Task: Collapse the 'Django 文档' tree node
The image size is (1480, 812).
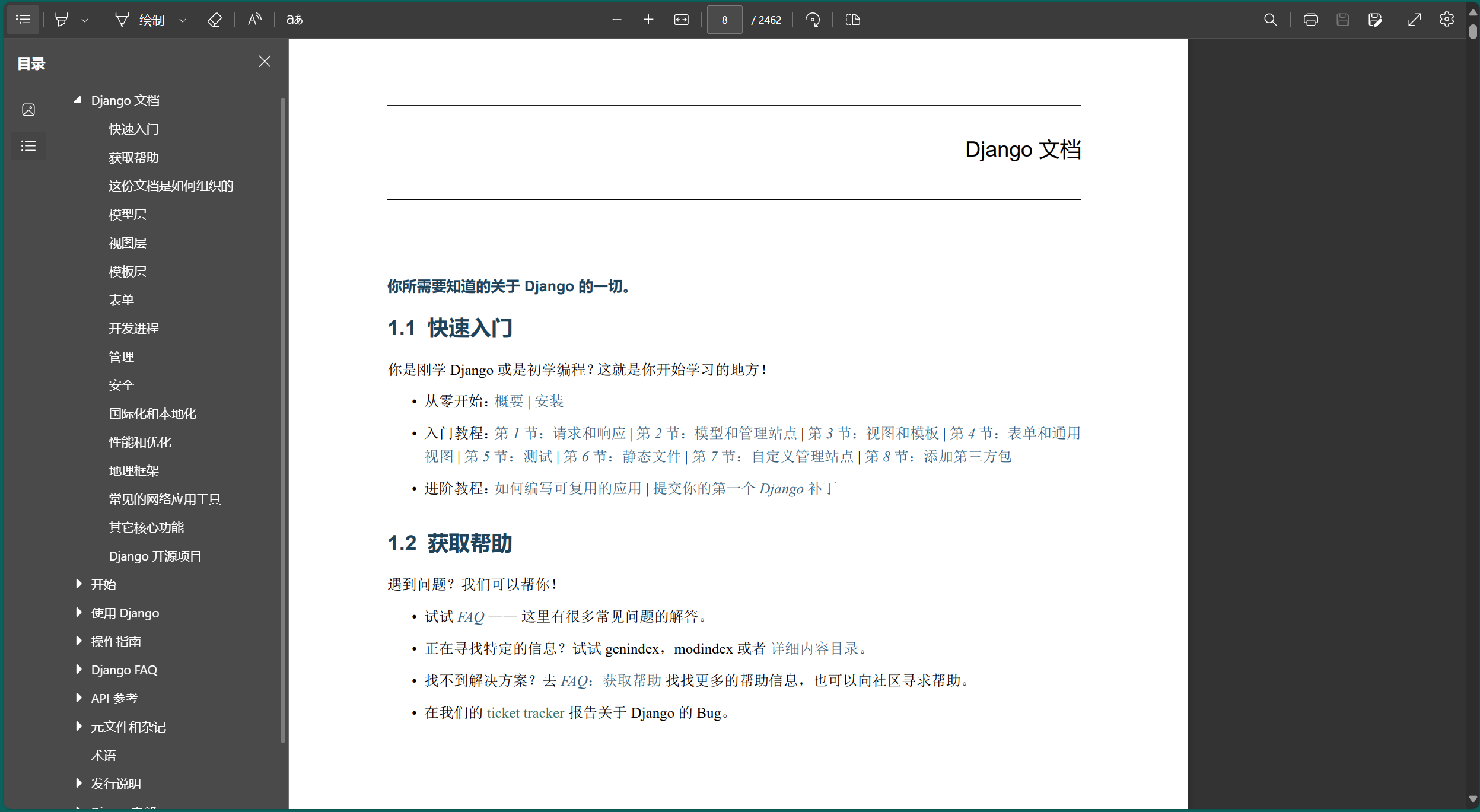Action: (78, 100)
